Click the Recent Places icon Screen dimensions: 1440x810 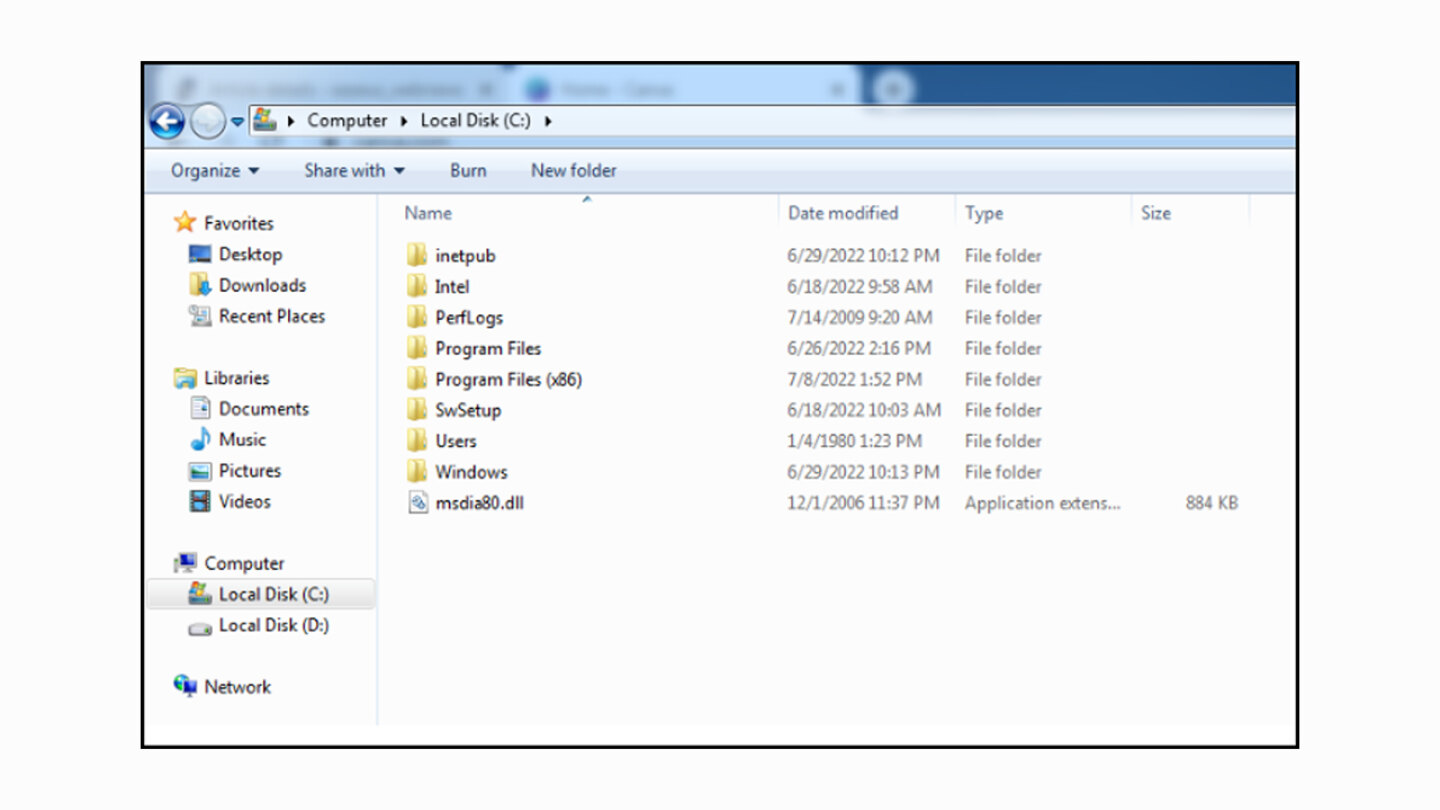click(x=200, y=316)
